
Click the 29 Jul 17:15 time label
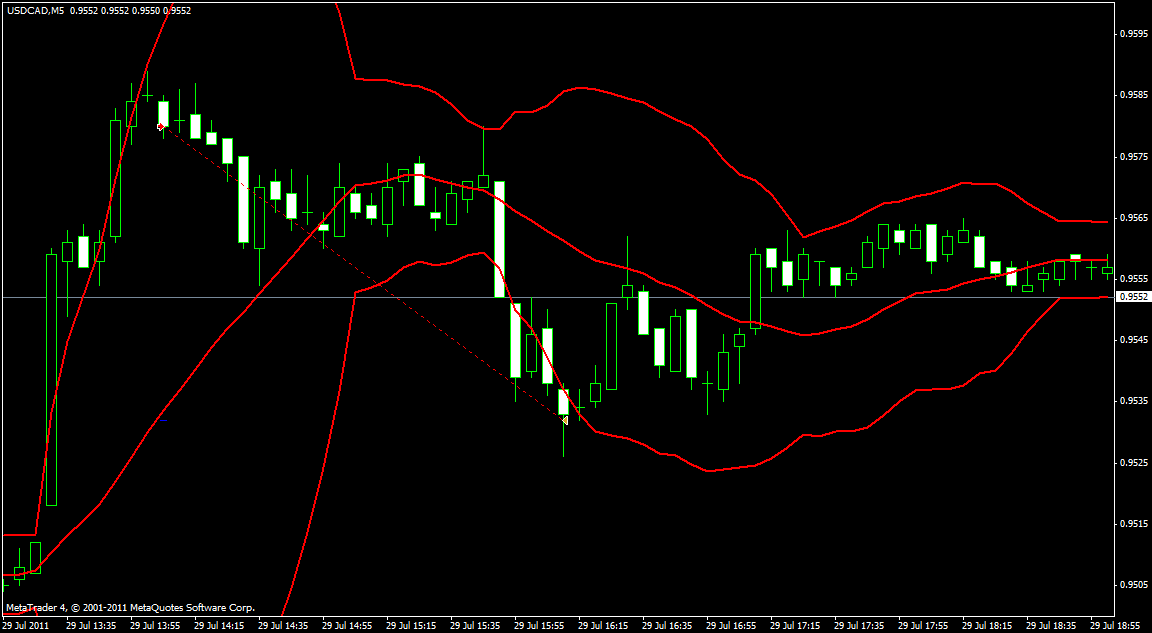tap(796, 626)
